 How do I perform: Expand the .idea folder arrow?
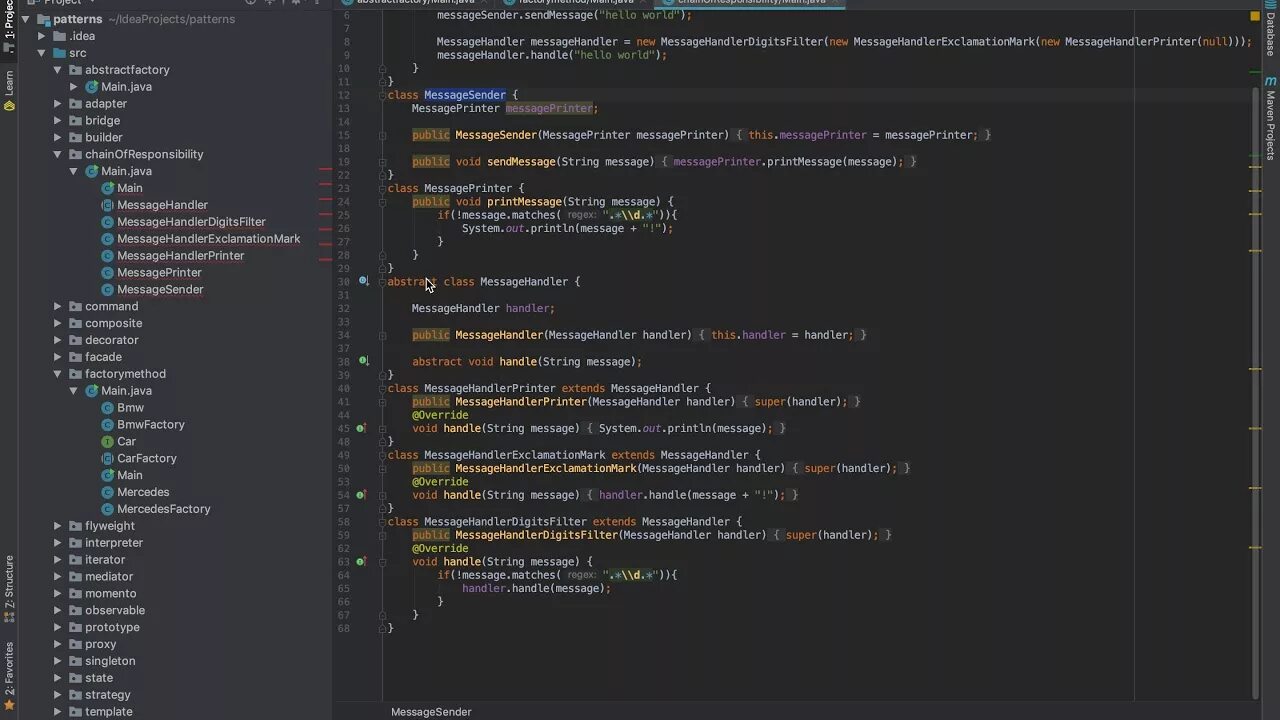tap(42, 36)
